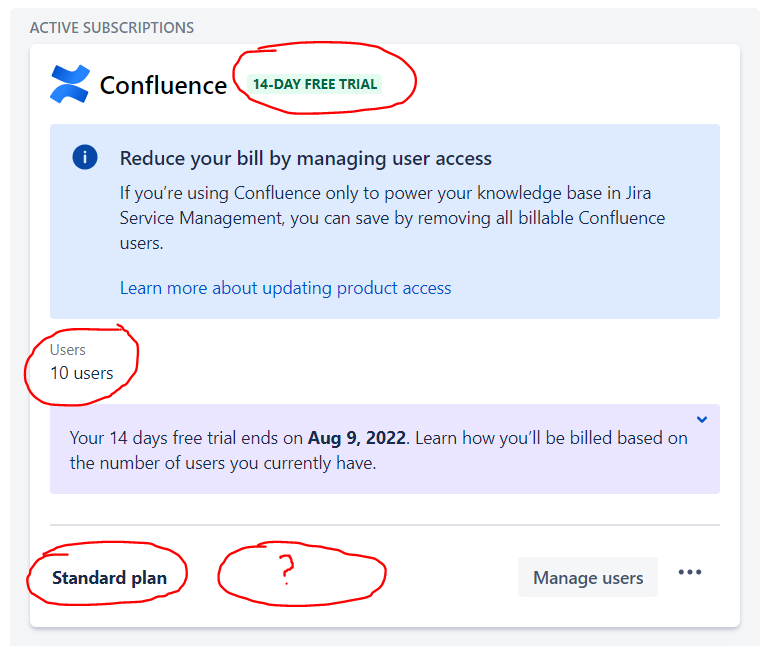Click Reduce your bill by managing user access heading
This screenshot has width=784, height=646.
tap(306, 158)
